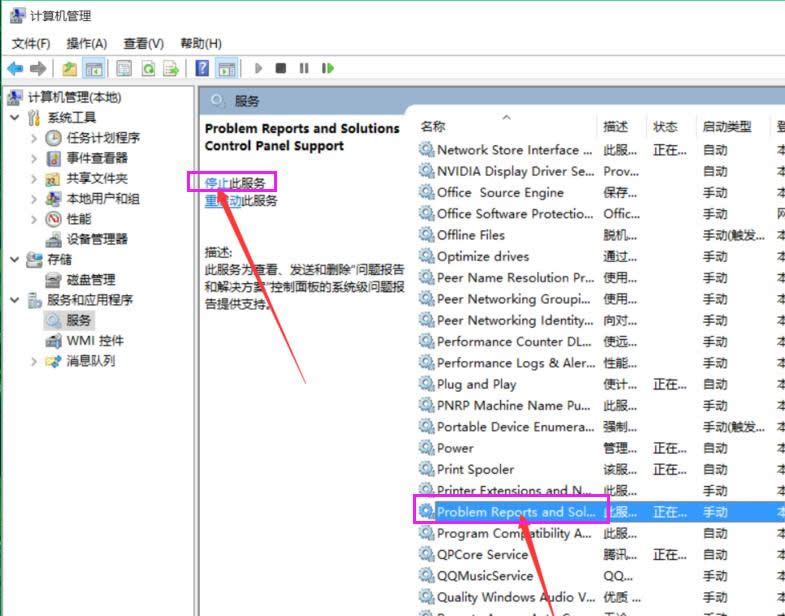This screenshot has width=785, height=616.
Task: Click the Up one level folder icon
Action: coord(69,69)
